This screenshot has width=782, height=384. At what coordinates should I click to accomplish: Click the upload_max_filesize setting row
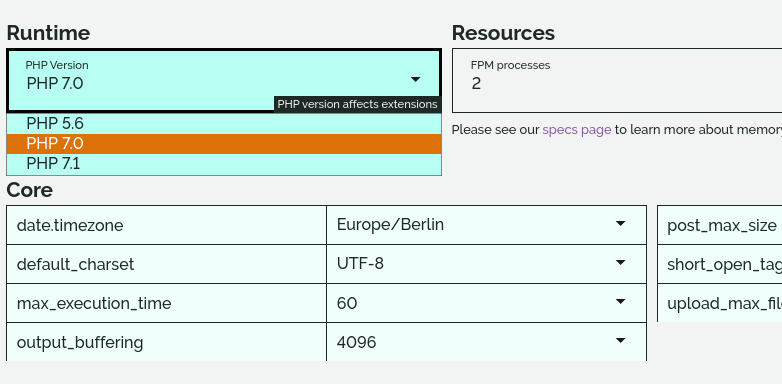(x=720, y=303)
